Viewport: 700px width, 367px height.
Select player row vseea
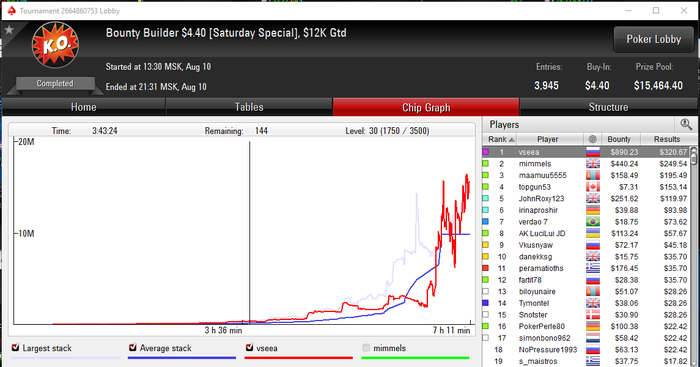pyautogui.click(x=586, y=152)
